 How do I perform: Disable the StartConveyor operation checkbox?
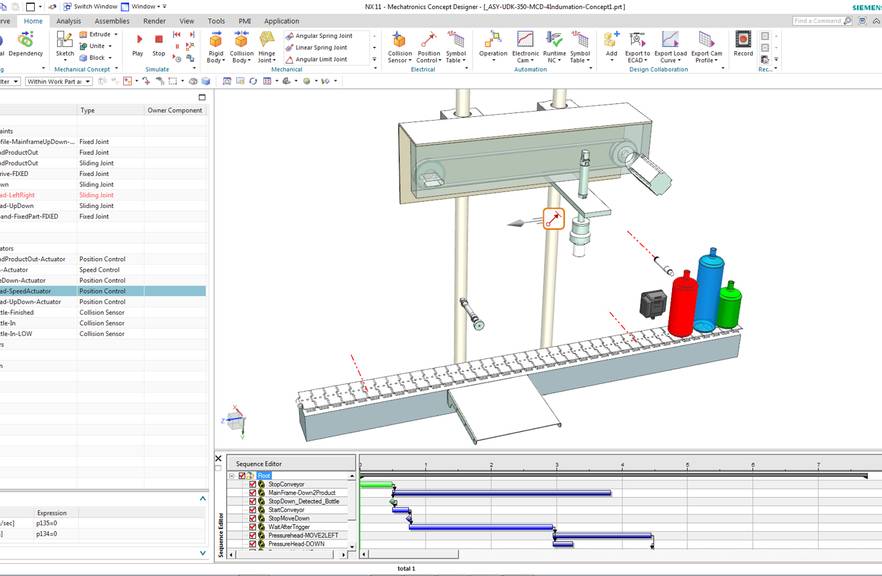pos(253,510)
